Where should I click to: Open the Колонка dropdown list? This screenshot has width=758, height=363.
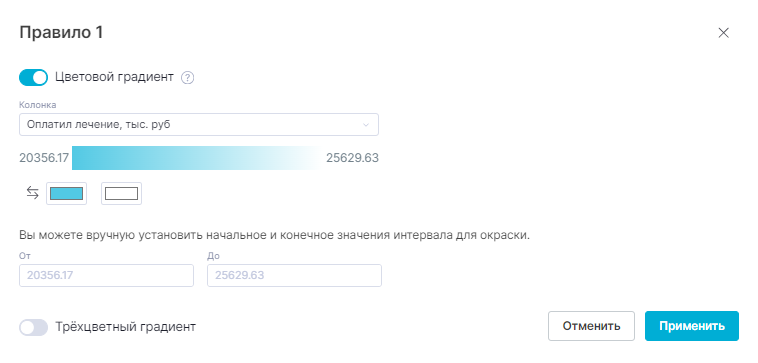pyautogui.click(x=199, y=125)
